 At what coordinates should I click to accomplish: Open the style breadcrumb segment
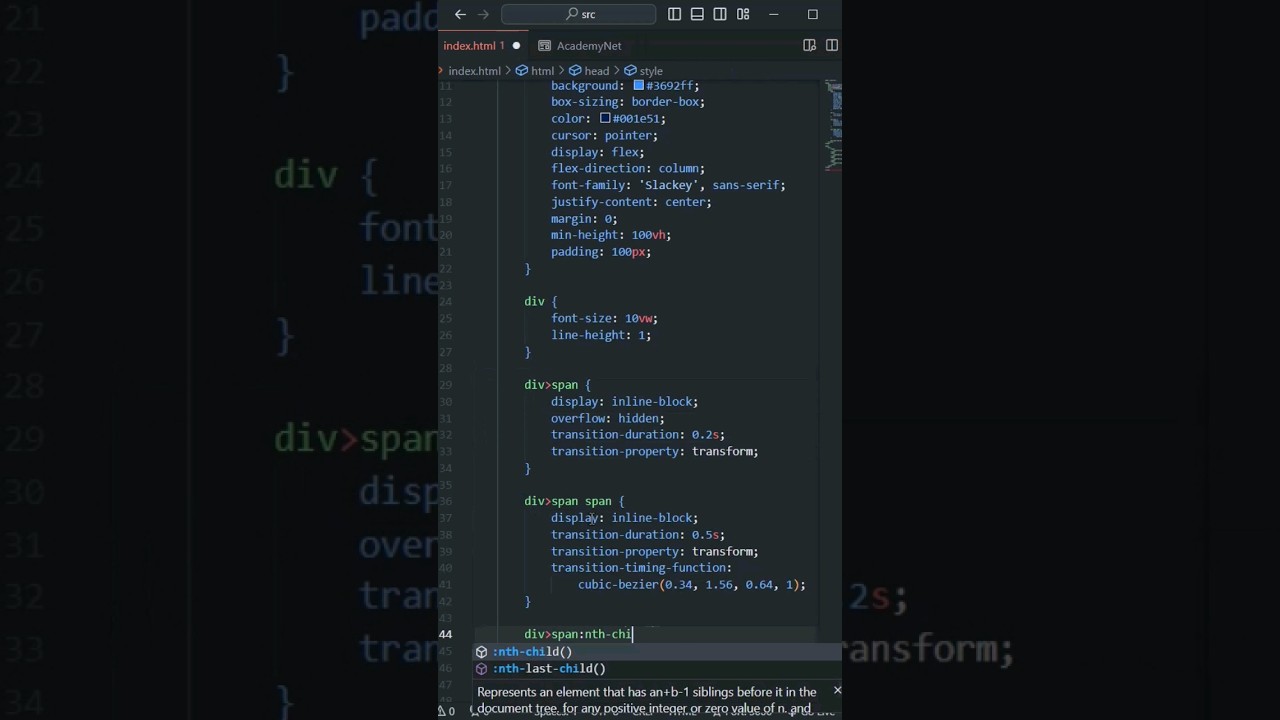coord(650,71)
